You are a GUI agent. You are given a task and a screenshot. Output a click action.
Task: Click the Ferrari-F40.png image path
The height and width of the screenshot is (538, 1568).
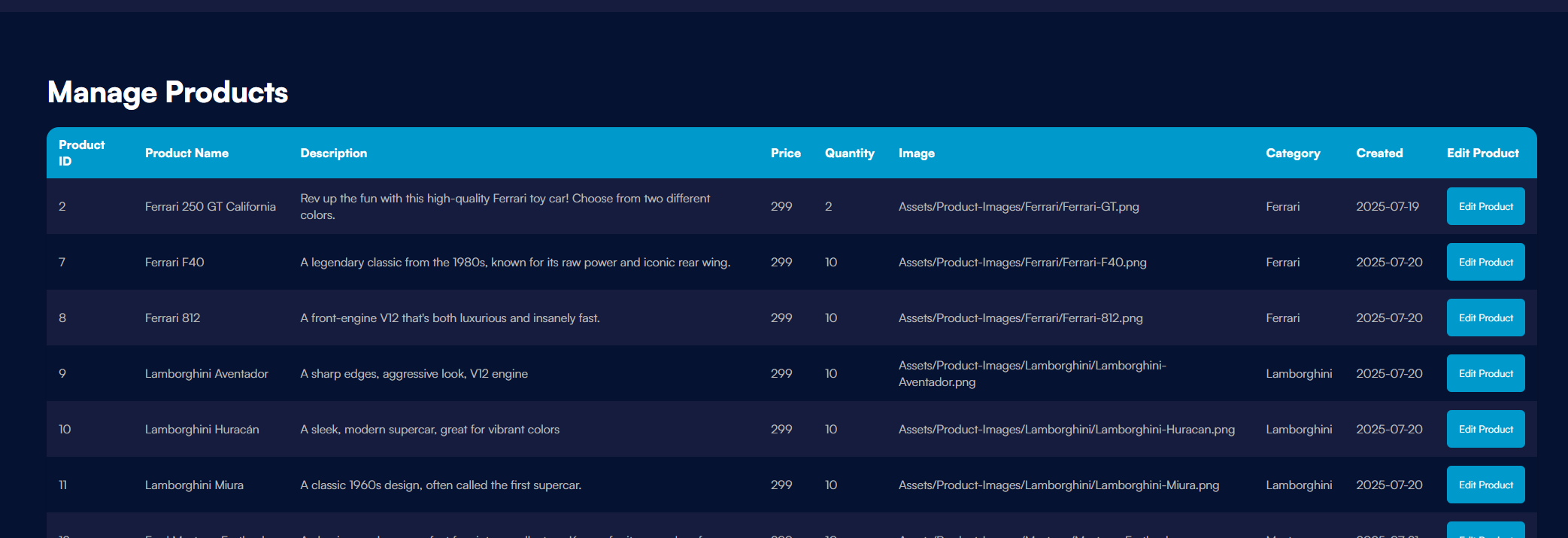1022,262
